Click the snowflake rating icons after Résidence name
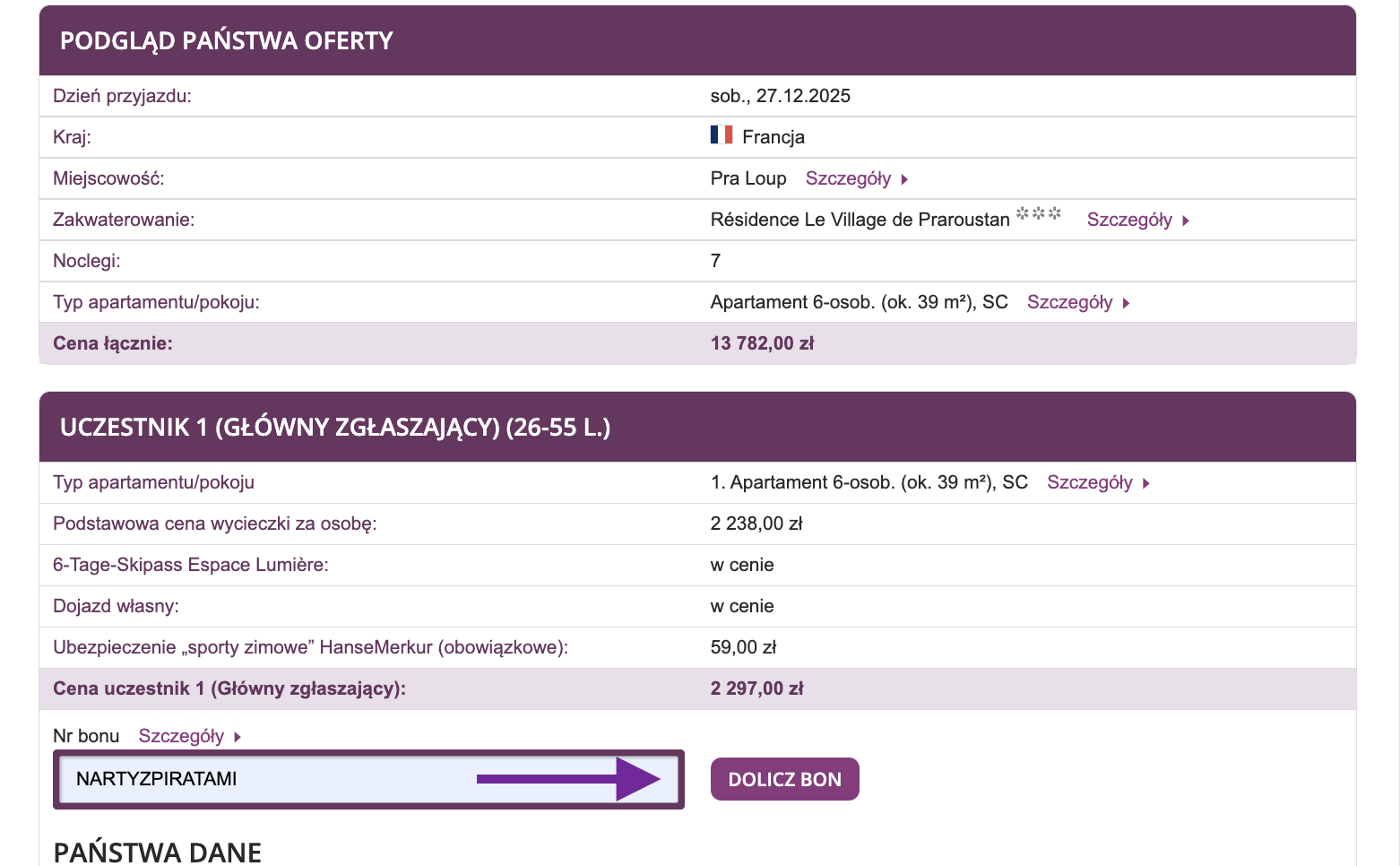 (1038, 214)
